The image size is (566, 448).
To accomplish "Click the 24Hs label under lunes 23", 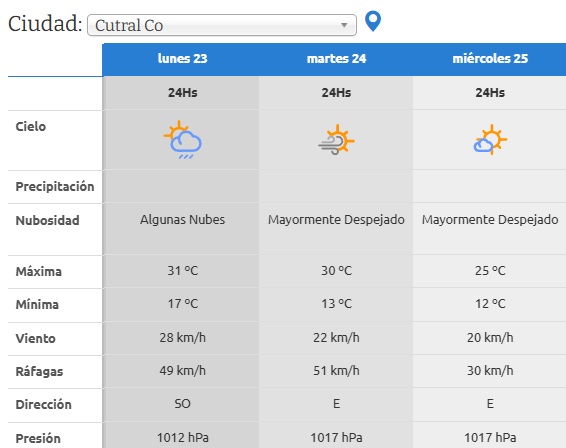I will tap(183, 93).
